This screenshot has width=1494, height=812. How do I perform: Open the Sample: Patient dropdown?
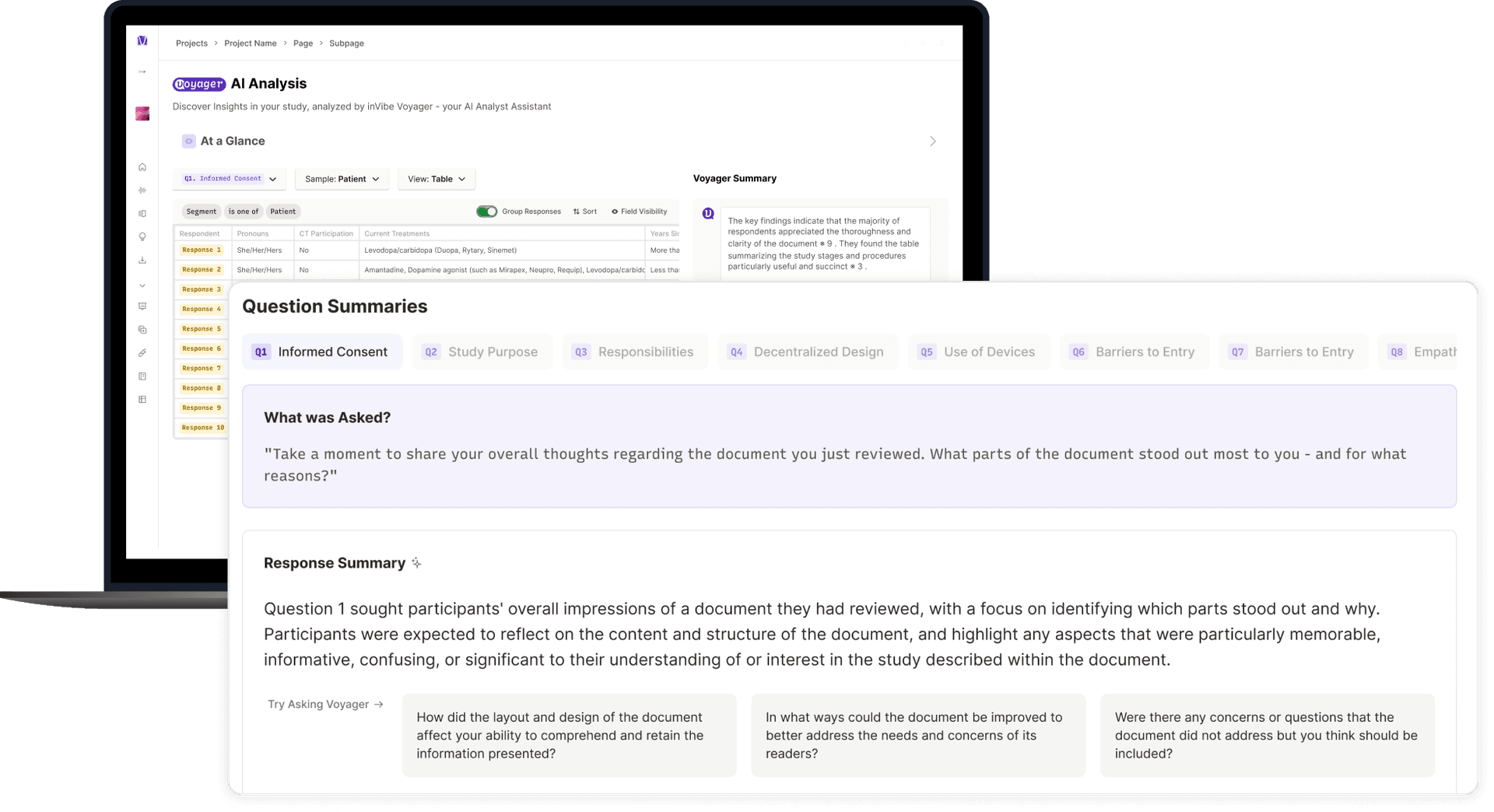pyautogui.click(x=342, y=179)
